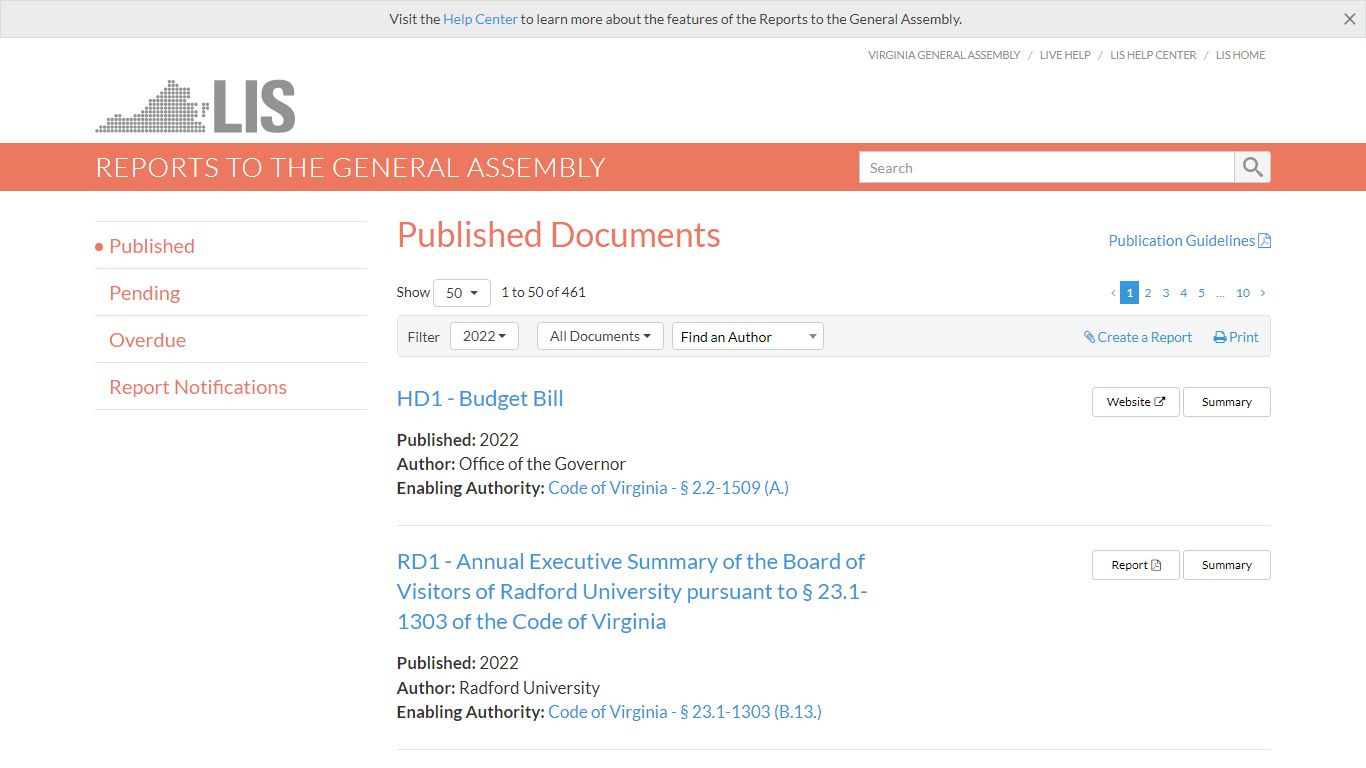Dismiss the Help Center banner with X

pyautogui.click(x=1349, y=19)
